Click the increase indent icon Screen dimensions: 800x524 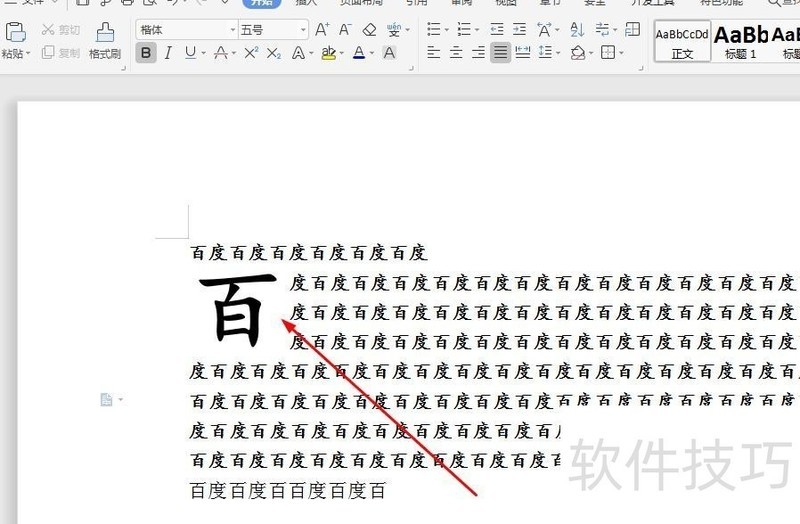click(519, 30)
